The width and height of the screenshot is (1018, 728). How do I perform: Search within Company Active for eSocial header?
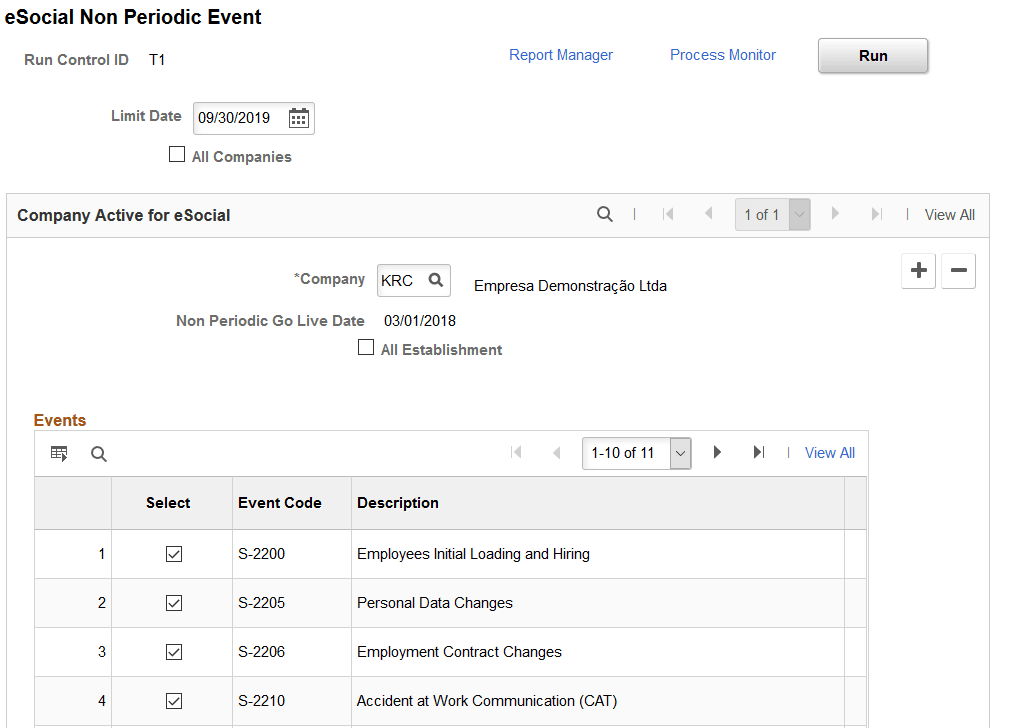[x=604, y=214]
